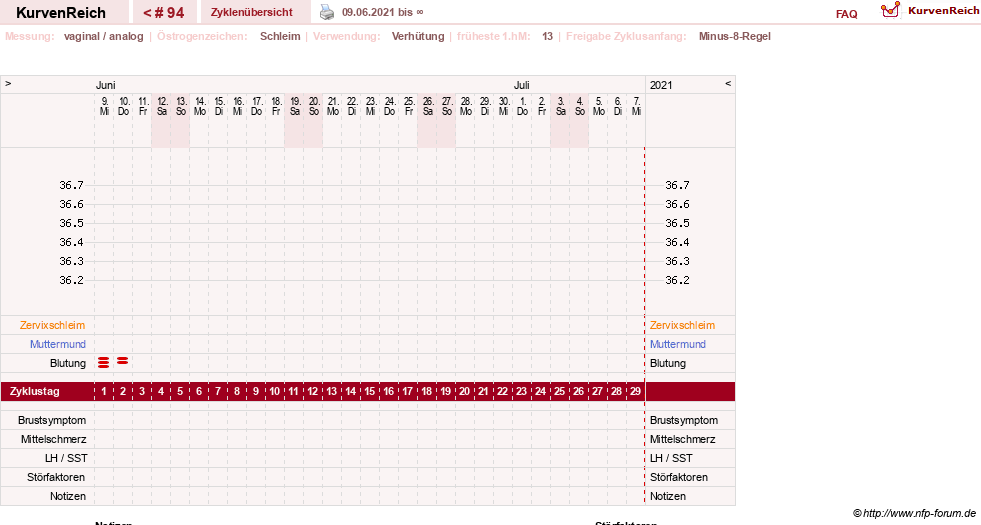Screen dimensions: 981x525
Task: Click the Juli month label
Action: pyautogui.click(x=522, y=85)
